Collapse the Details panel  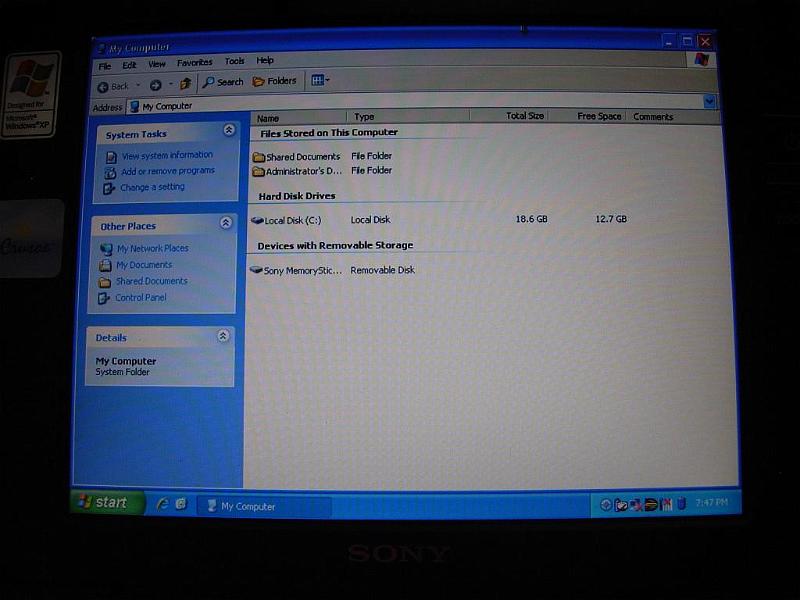pyautogui.click(x=223, y=336)
